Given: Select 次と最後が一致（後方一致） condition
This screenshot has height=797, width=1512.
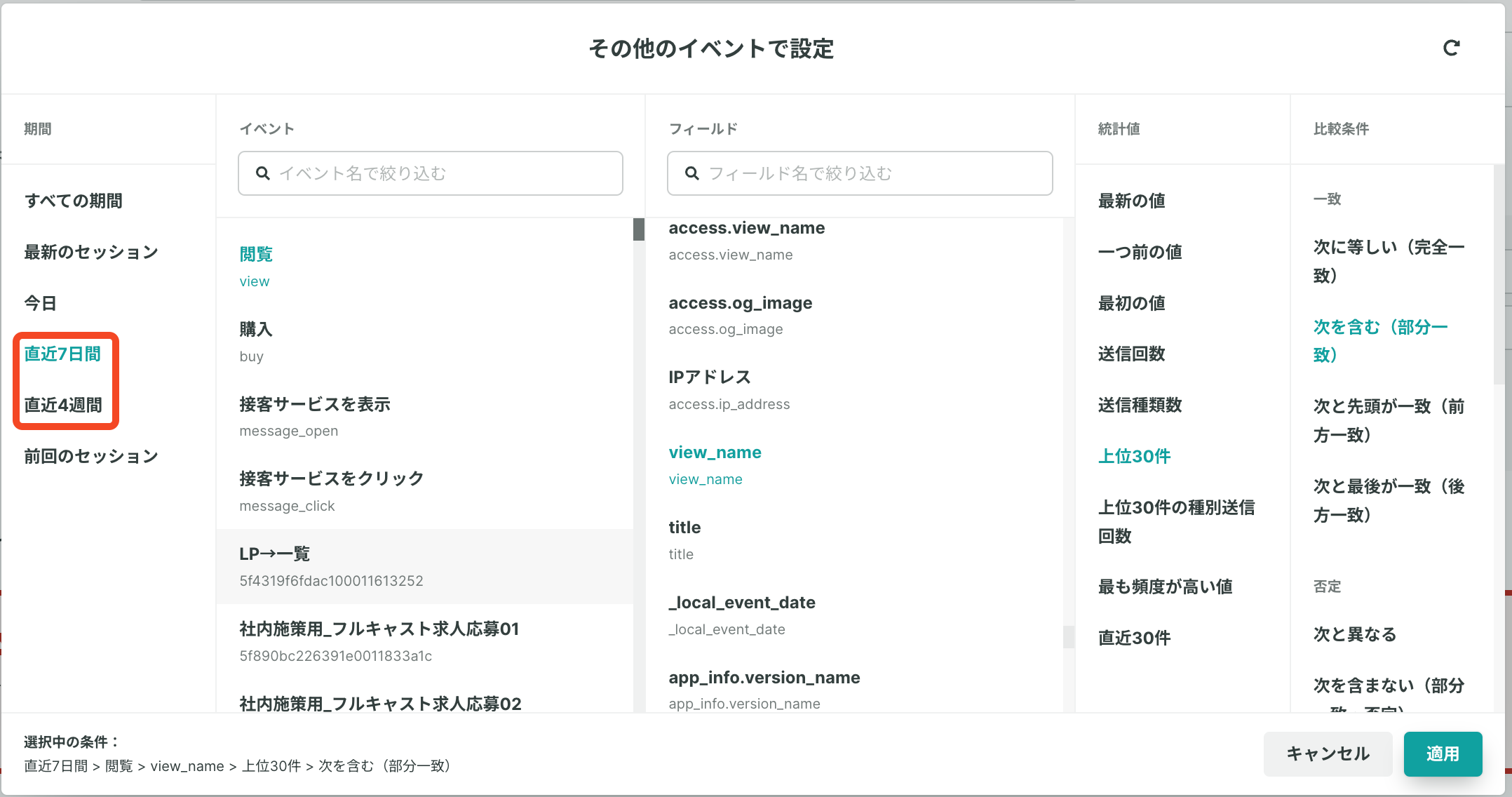Looking at the screenshot, I should (1389, 500).
